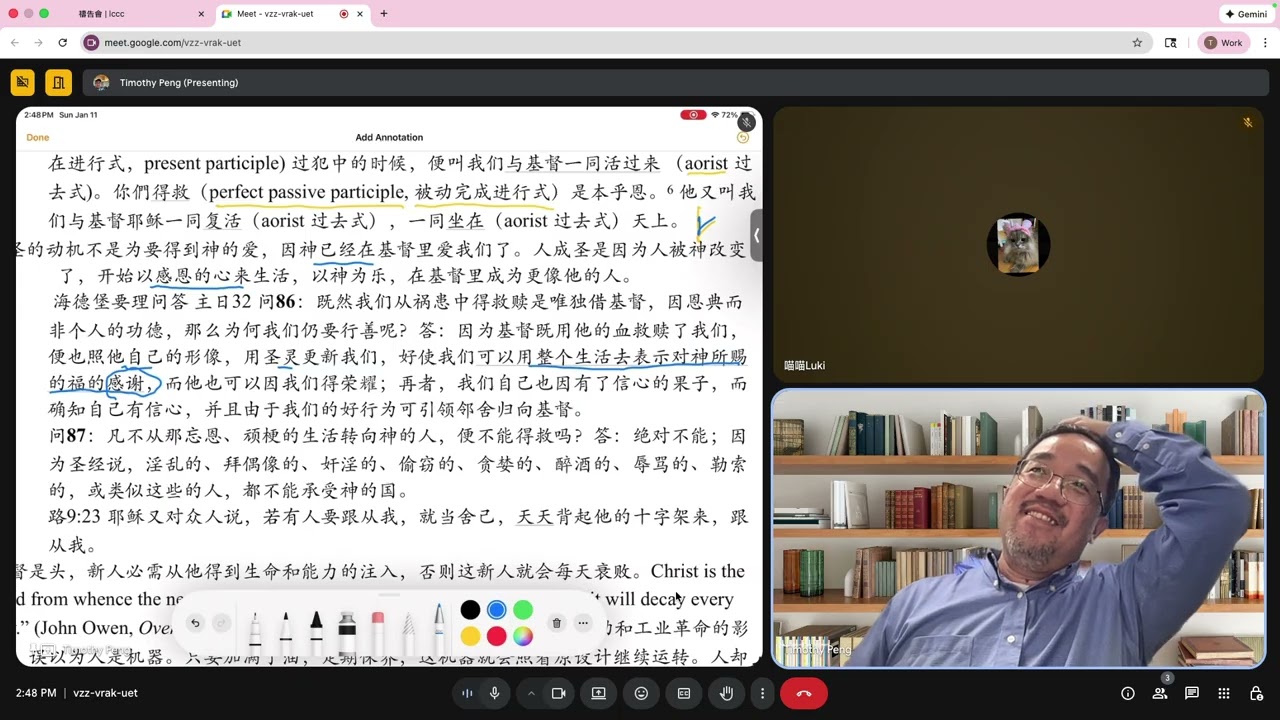The height and width of the screenshot is (720, 1280).
Task: Redo annotation stroke
Action: [222, 623]
